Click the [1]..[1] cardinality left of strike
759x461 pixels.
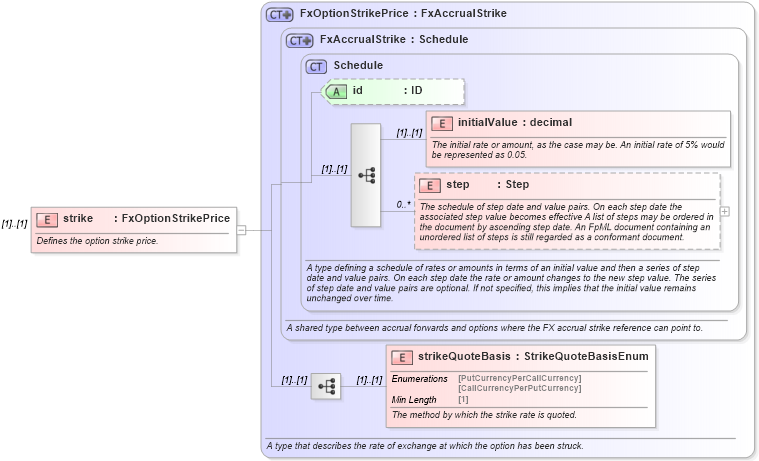click(15, 224)
